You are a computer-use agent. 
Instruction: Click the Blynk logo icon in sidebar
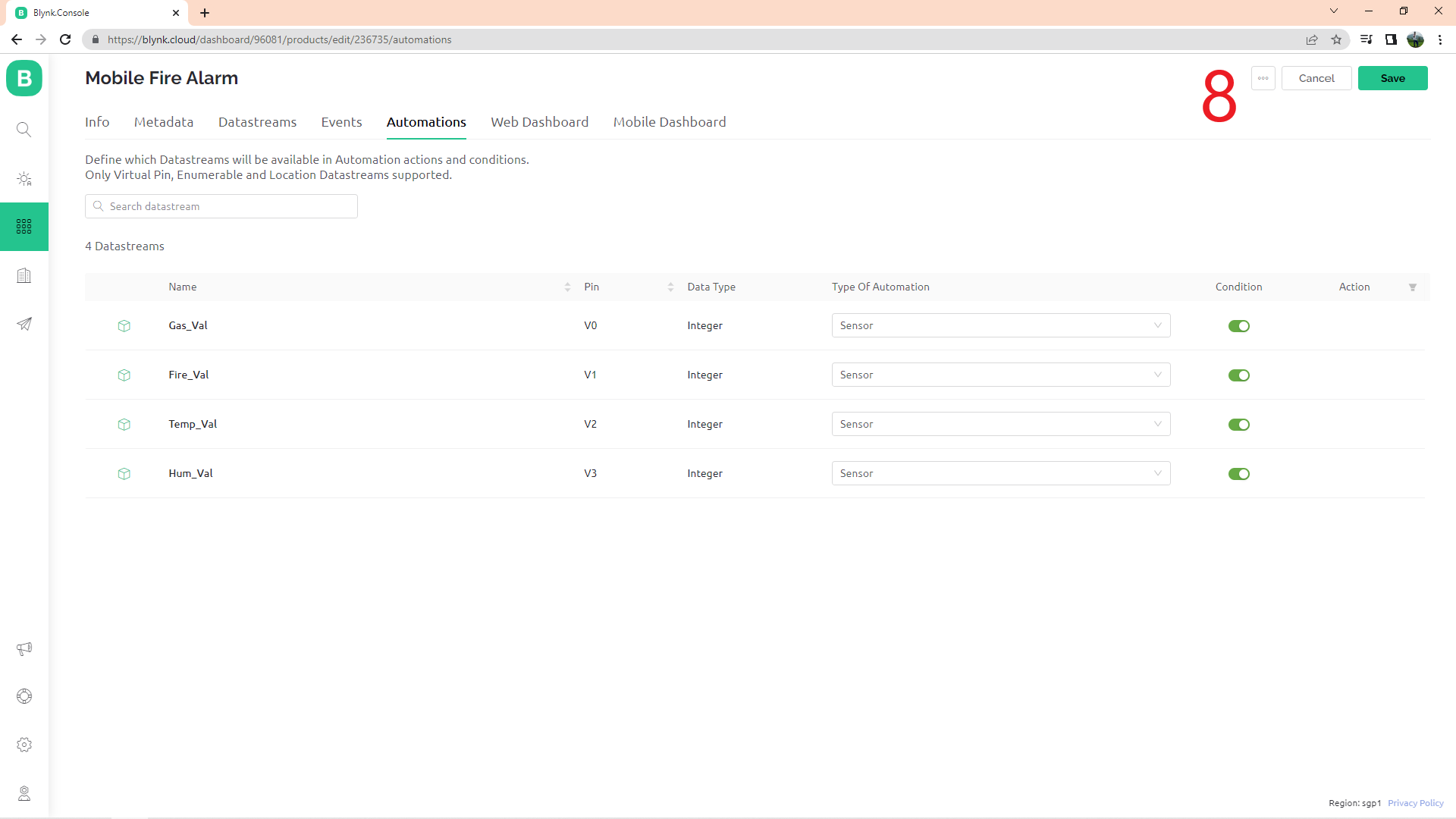tap(24, 78)
